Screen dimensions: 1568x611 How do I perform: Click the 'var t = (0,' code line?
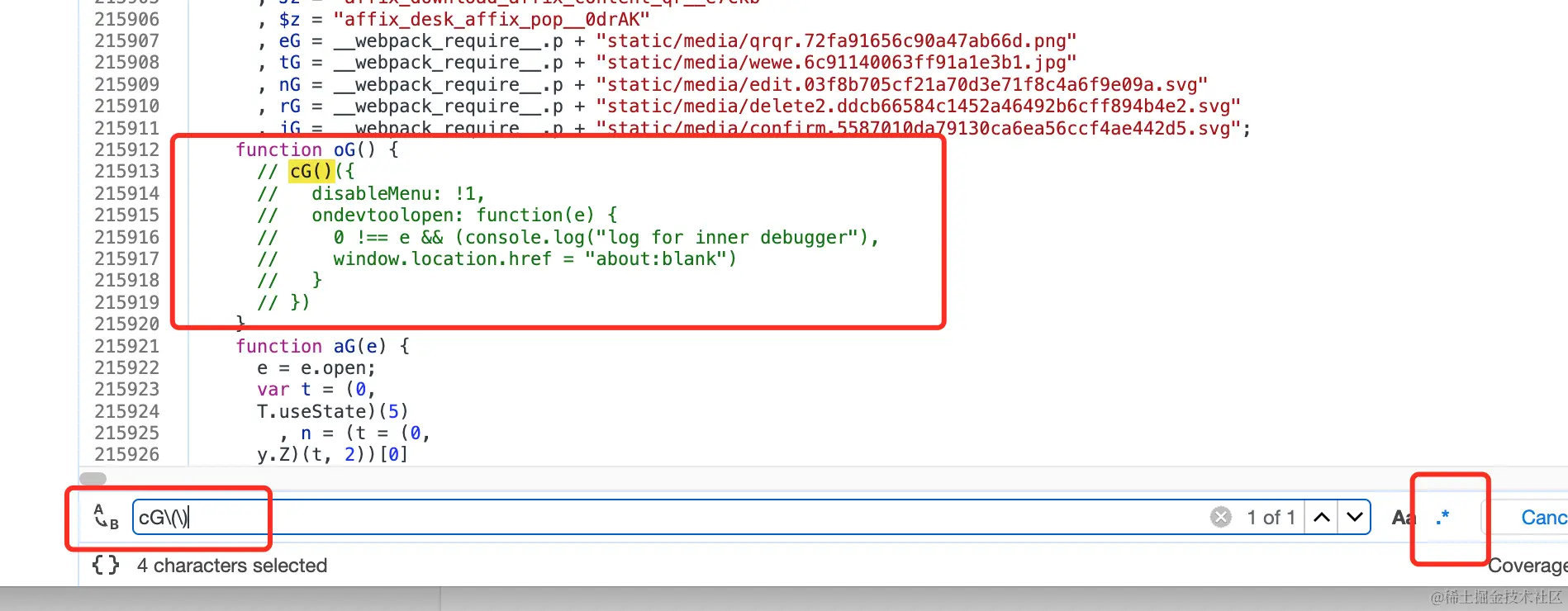click(316, 389)
